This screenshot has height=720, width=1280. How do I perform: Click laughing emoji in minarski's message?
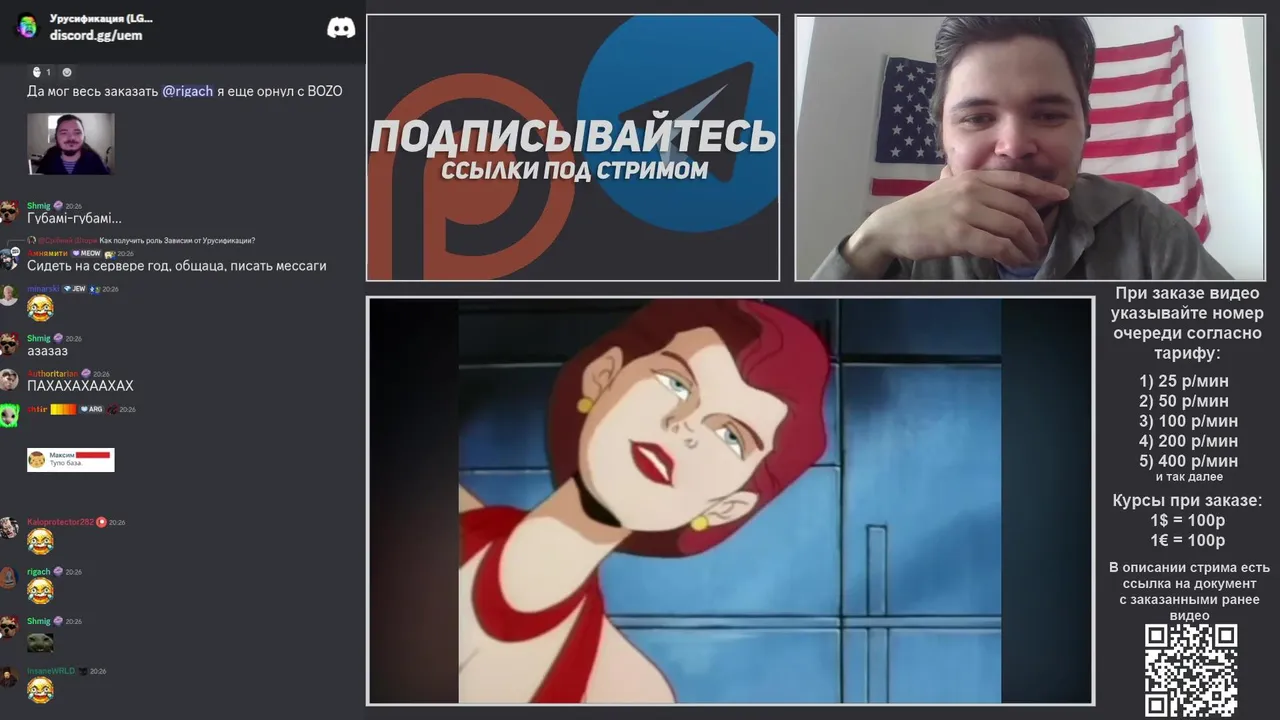pyautogui.click(x=40, y=308)
